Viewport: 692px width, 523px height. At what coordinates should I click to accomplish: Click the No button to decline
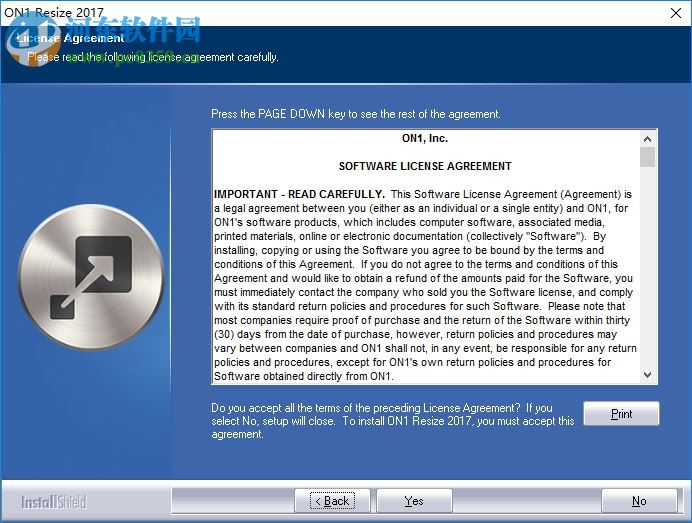(x=639, y=501)
